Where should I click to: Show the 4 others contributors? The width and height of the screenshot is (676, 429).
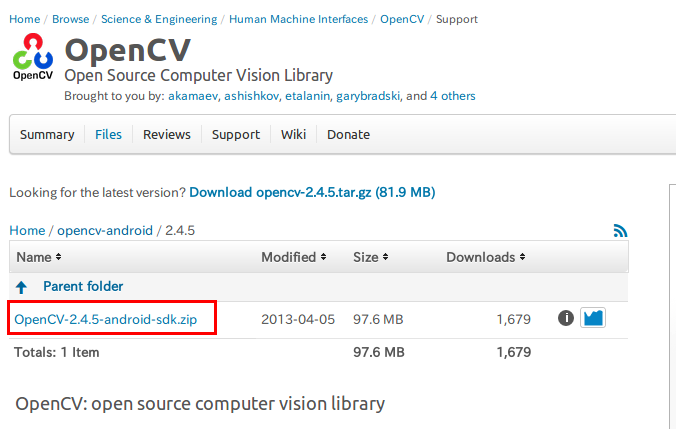pyautogui.click(x=453, y=96)
